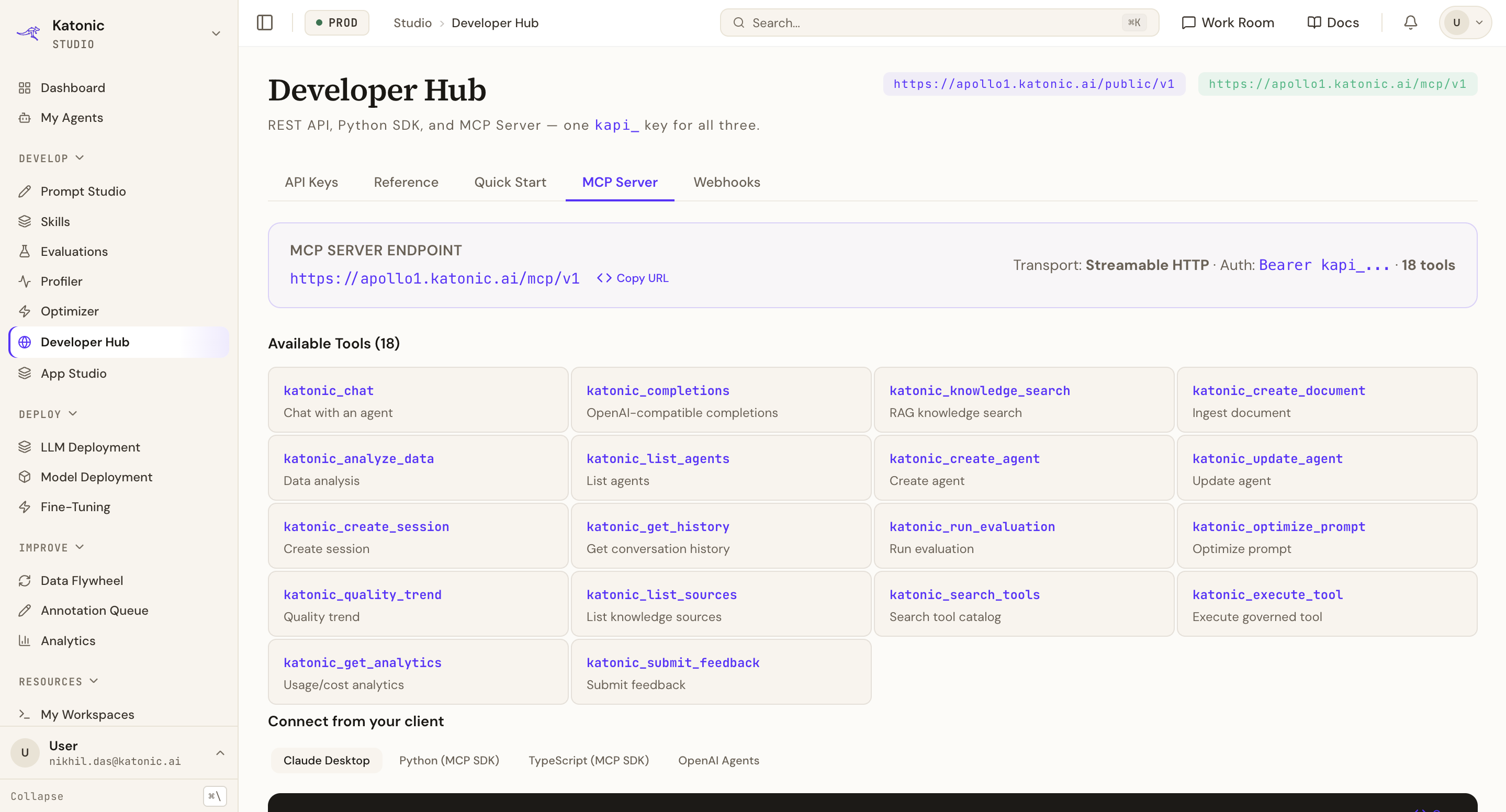1506x812 pixels.
Task: Click the Prompt Studio pencil icon
Action: [x=25, y=191]
